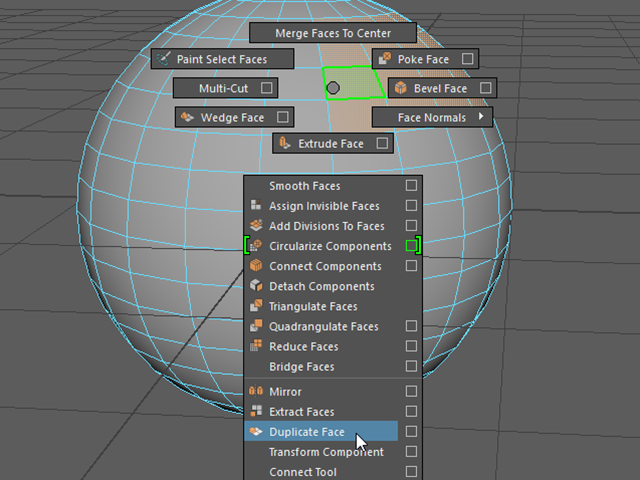Select Paint Select Faces marking menu item
Viewport: 640px width, 480px height.
coord(222,59)
